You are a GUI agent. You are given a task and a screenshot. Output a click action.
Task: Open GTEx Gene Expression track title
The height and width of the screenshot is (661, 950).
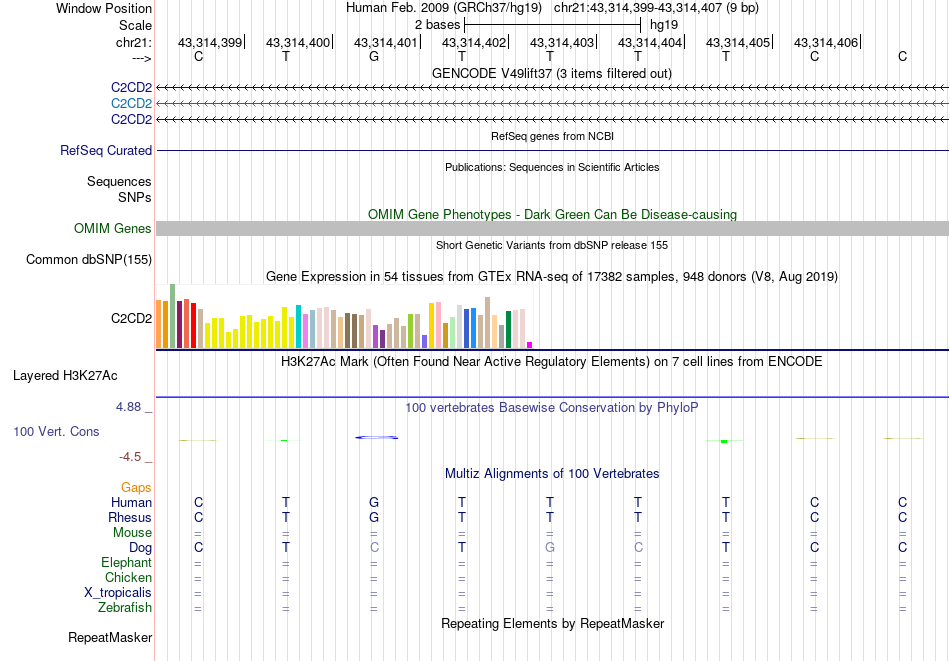552,277
